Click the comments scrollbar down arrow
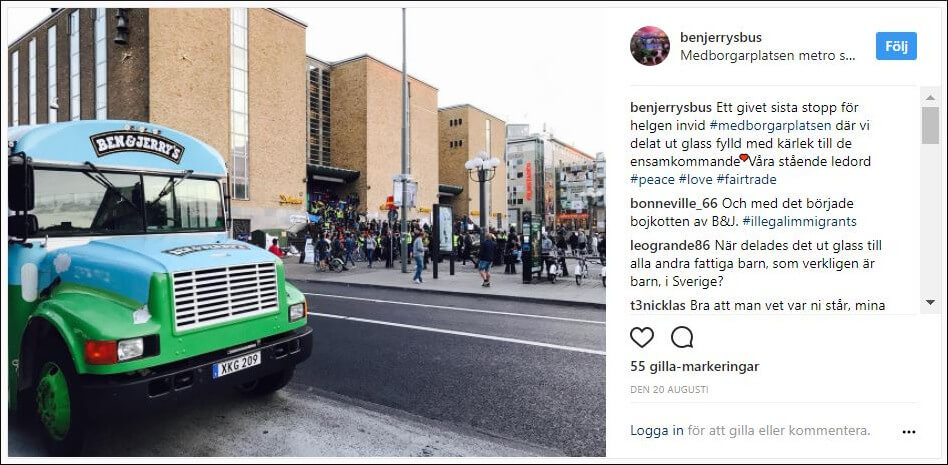This screenshot has width=948, height=465. pos(930,302)
